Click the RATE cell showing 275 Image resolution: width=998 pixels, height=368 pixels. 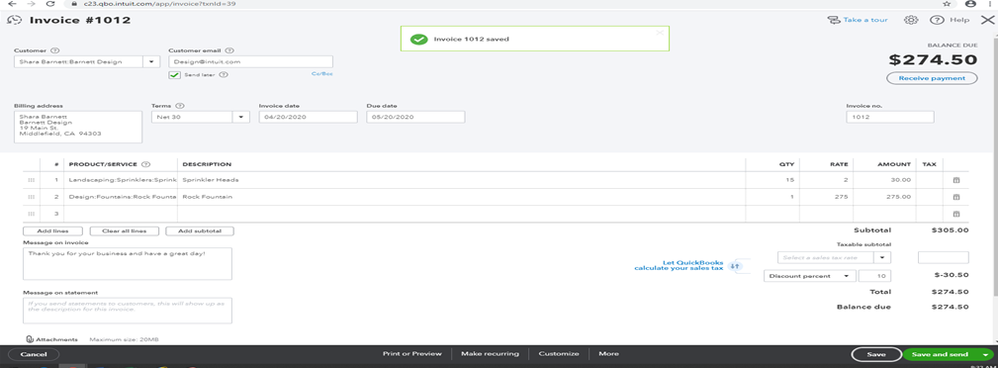826,197
